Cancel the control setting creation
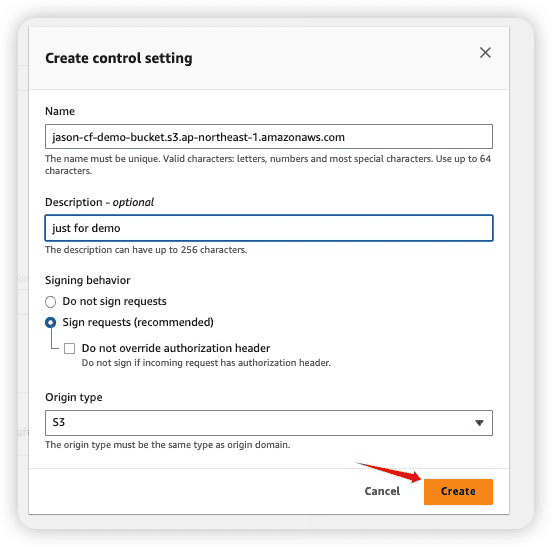Screen dimensions: 552x547 coord(382,491)
